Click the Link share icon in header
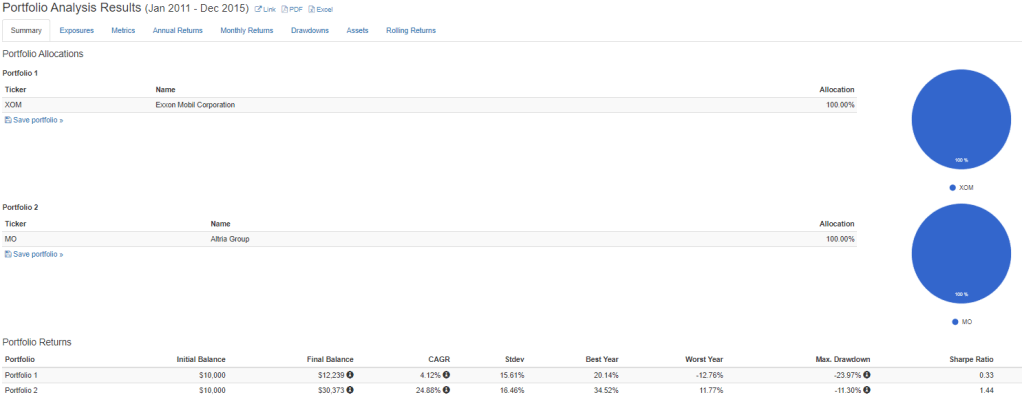1022x406 pixels. point(258,9)
